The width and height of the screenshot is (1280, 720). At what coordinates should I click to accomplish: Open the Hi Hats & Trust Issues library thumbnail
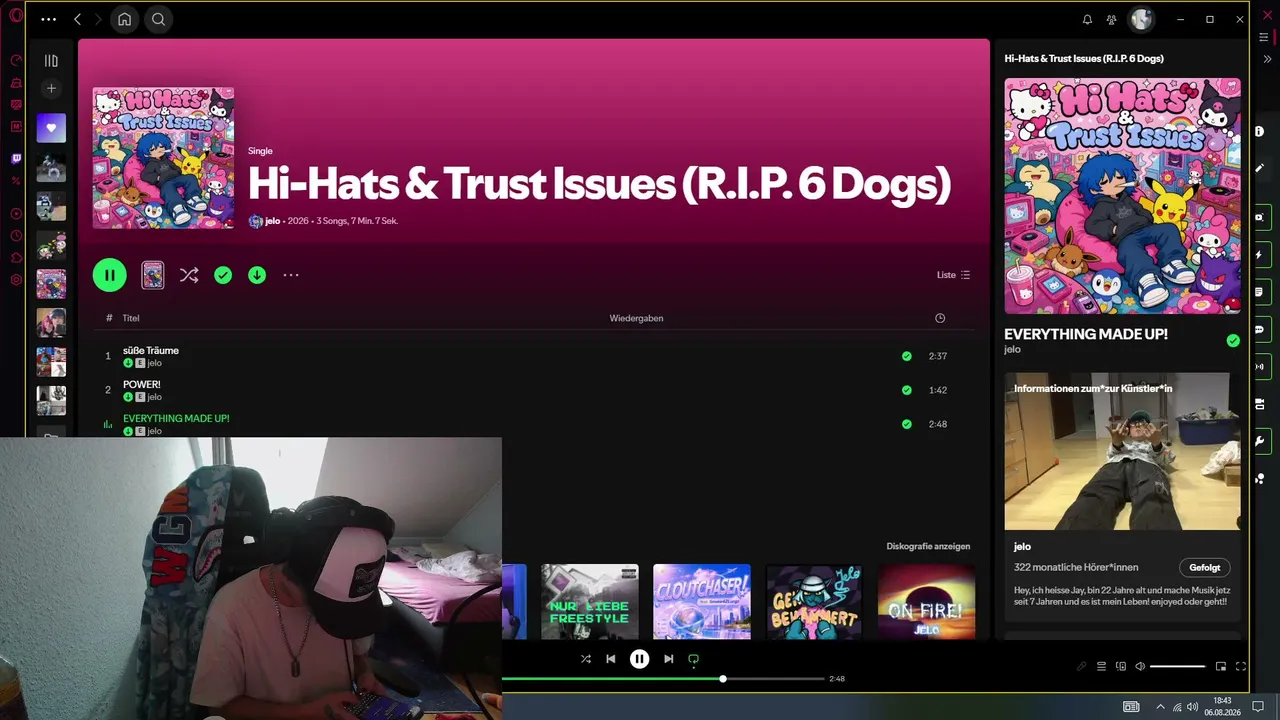click(51, 284)
